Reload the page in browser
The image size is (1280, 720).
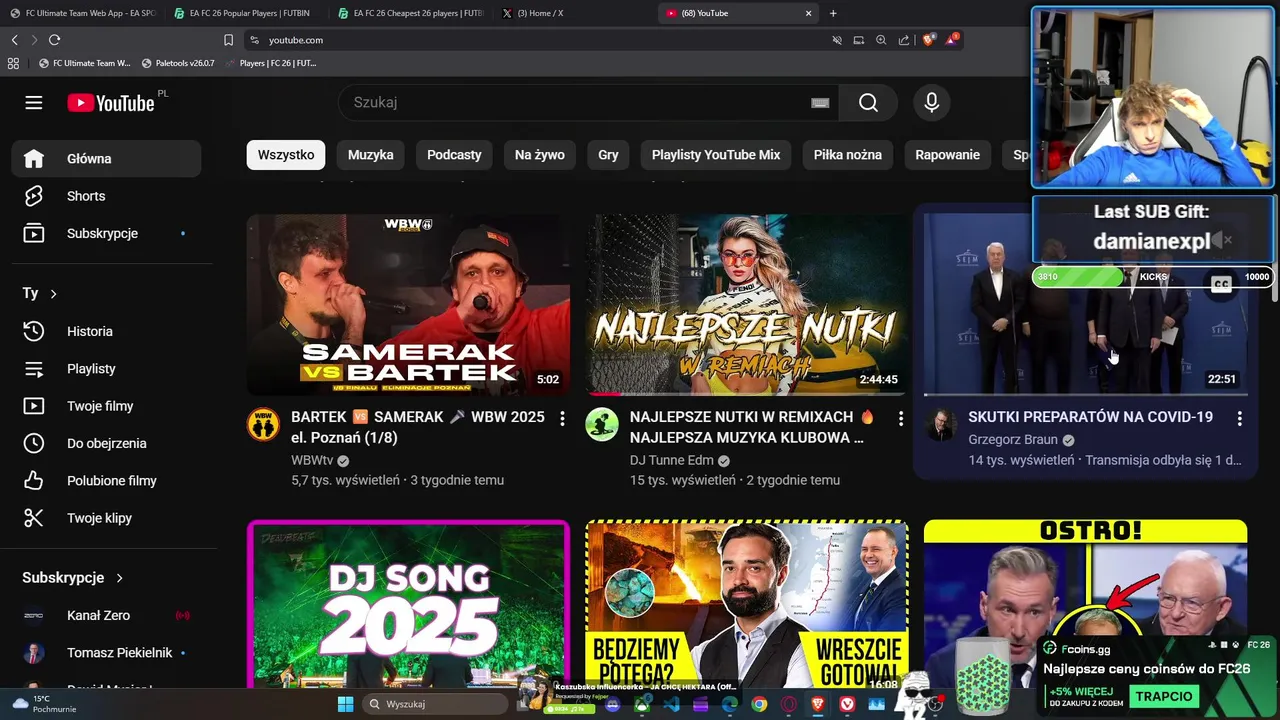(54, 40)
